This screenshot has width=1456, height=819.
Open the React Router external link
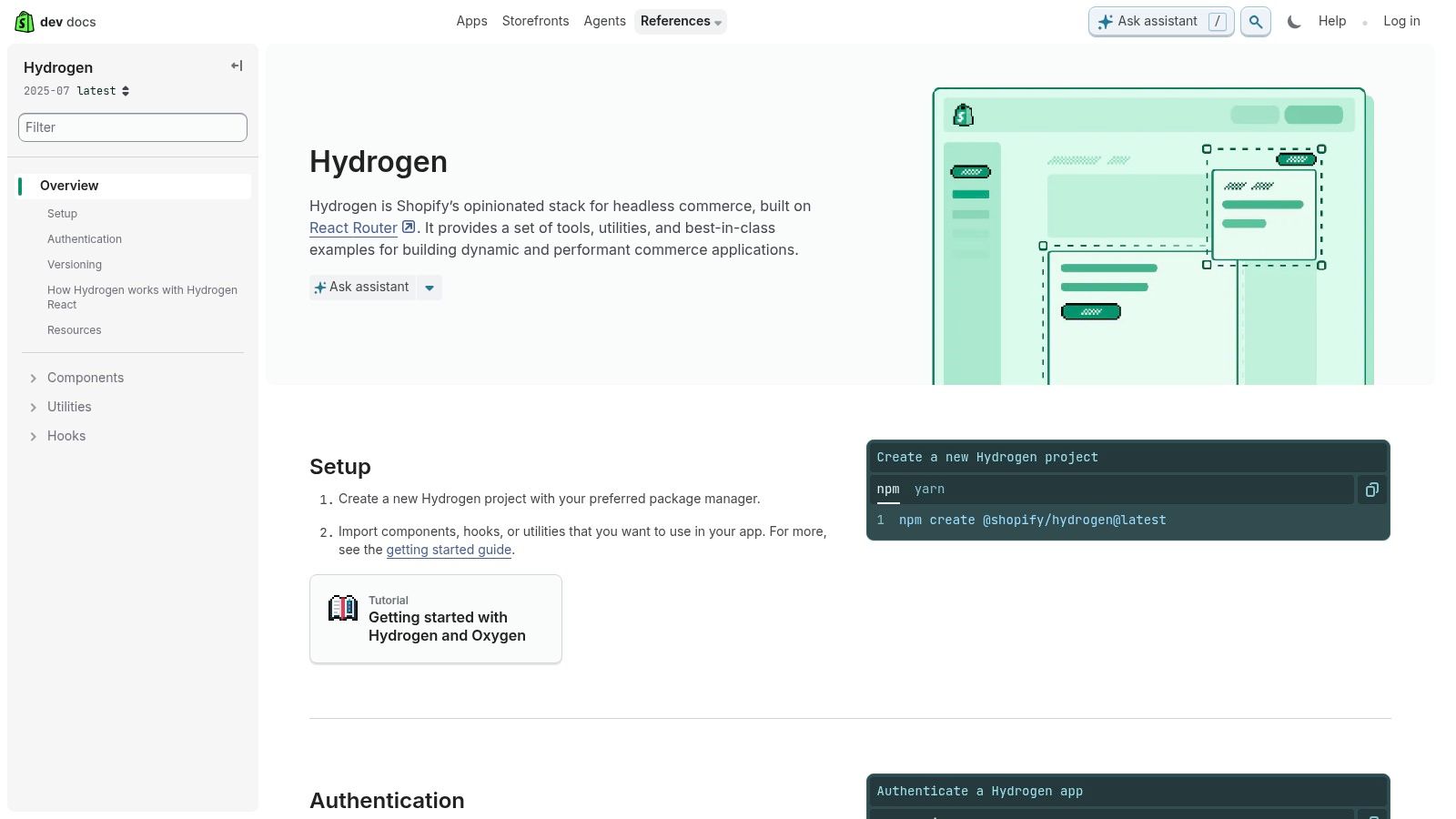pyautogui.click(x=354, y=227)
